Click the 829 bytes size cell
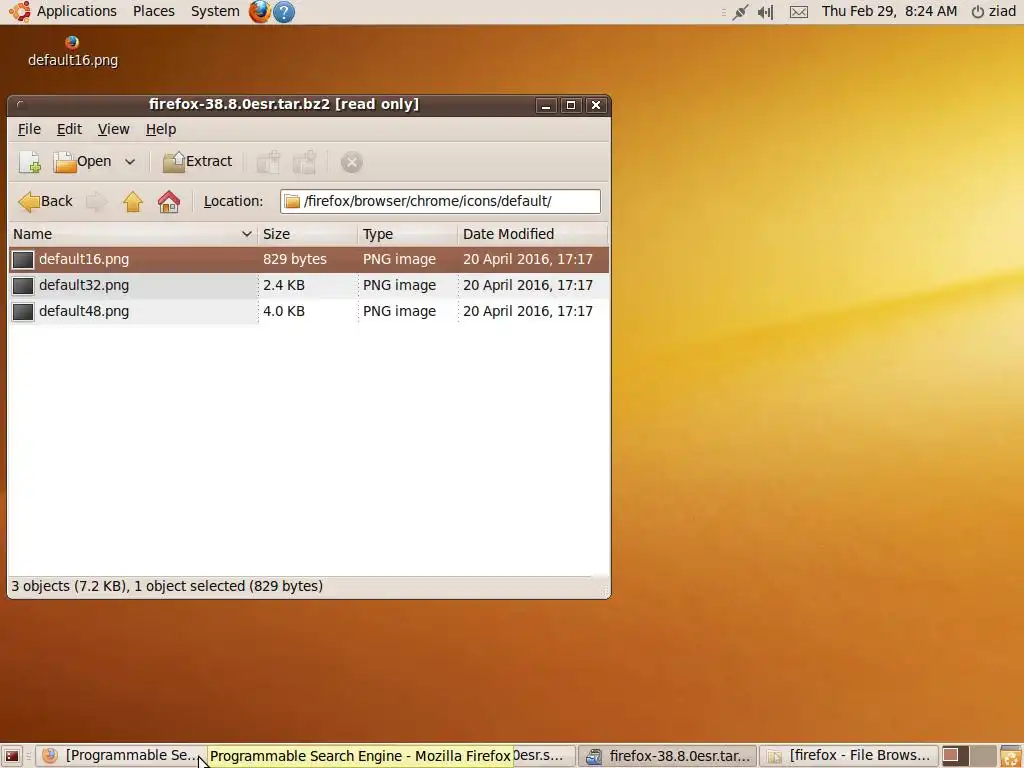This screenshot has height=768, width=1024. [x=295, y=259]
